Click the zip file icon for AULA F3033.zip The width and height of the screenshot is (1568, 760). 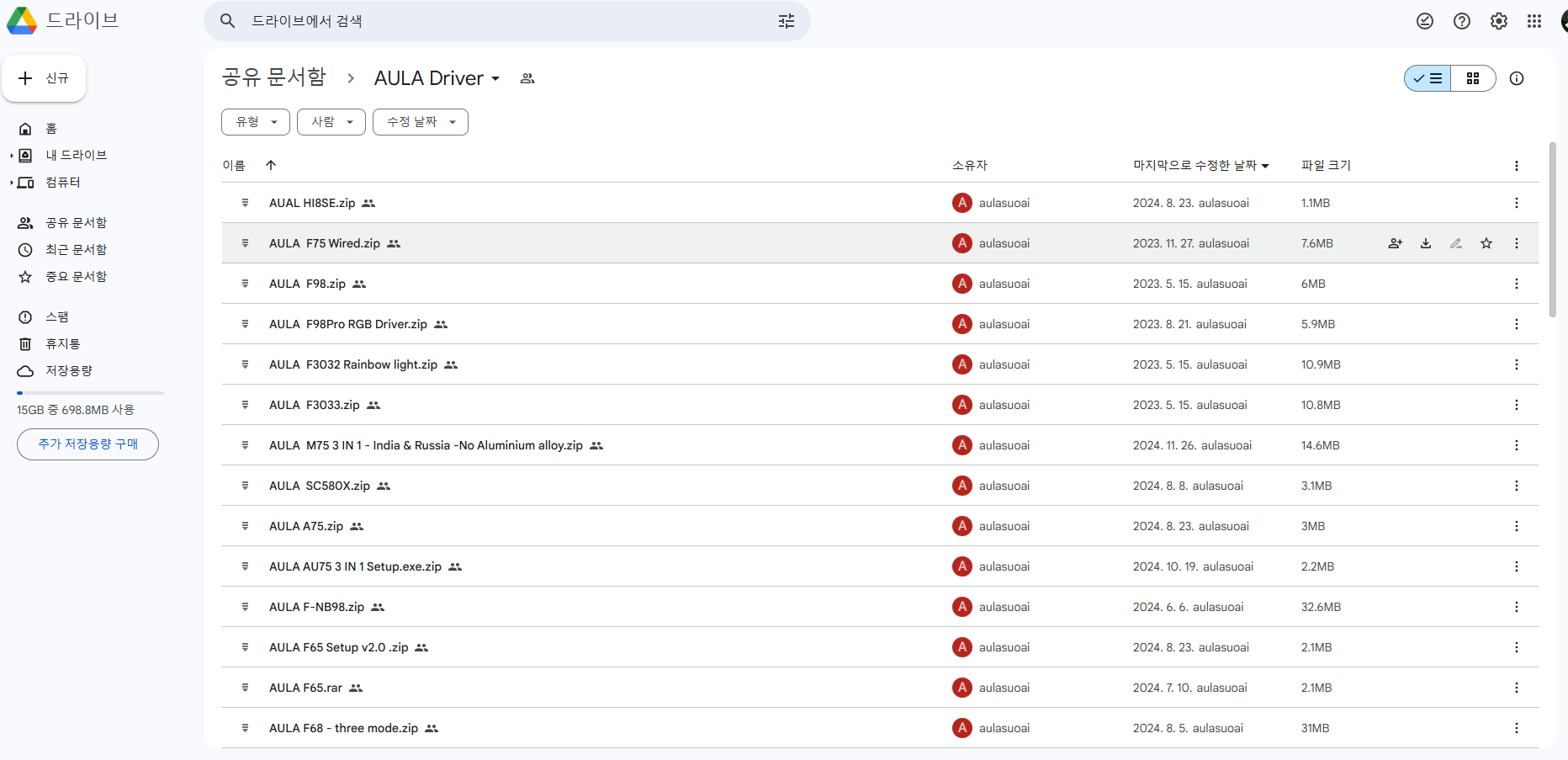(x=245, y=405)
